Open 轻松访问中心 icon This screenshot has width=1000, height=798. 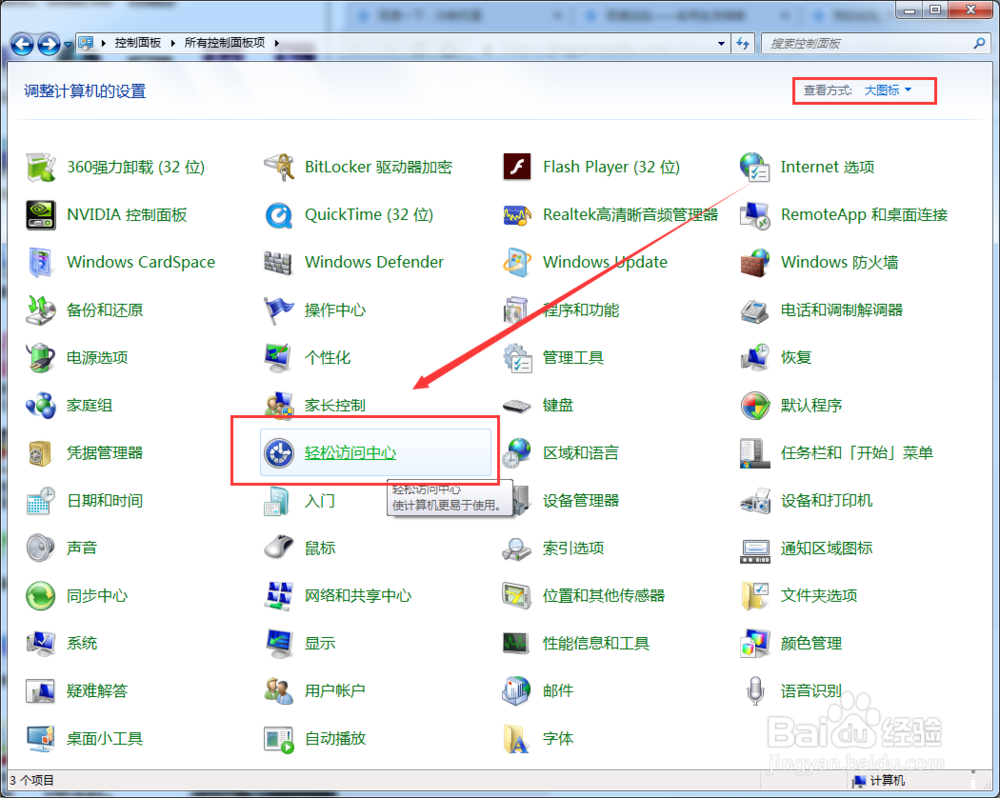tap(279, 453)
